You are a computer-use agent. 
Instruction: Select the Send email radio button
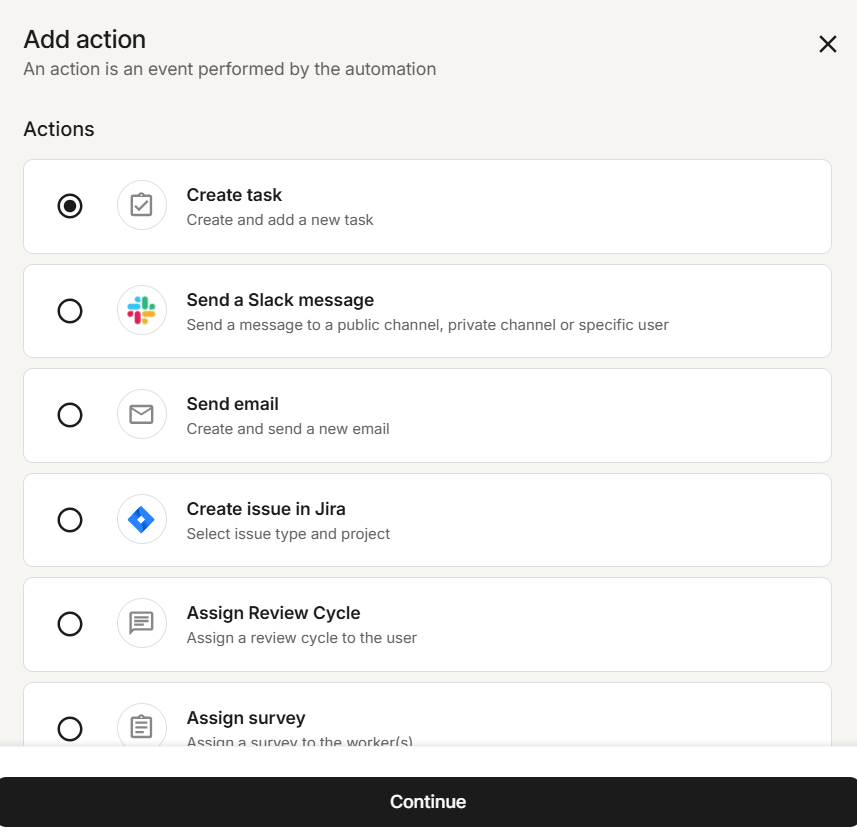(x=69, y=414)
